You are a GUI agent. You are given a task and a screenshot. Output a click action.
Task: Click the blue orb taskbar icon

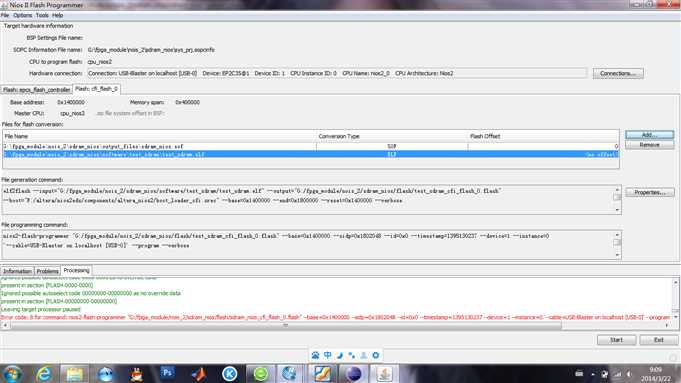[106, 373]
